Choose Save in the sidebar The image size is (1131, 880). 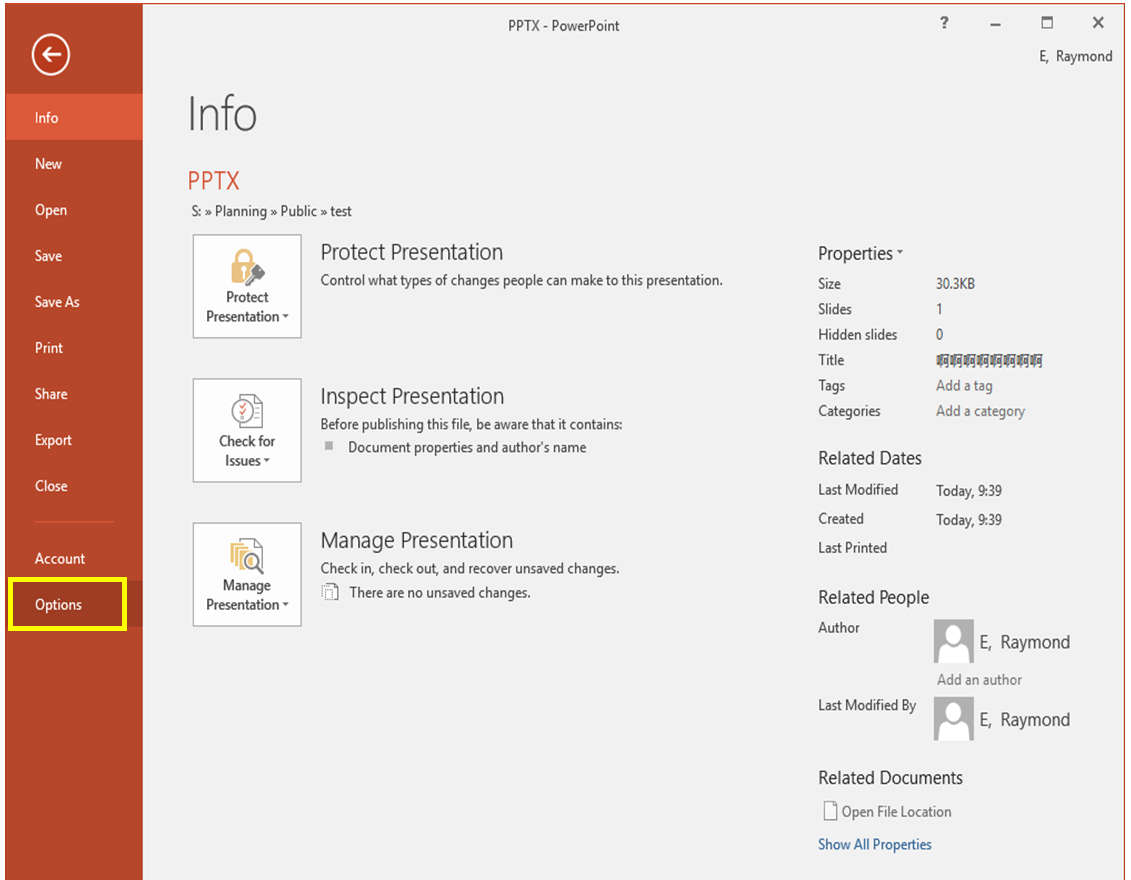pyautogui.click(x=74, y=256)
